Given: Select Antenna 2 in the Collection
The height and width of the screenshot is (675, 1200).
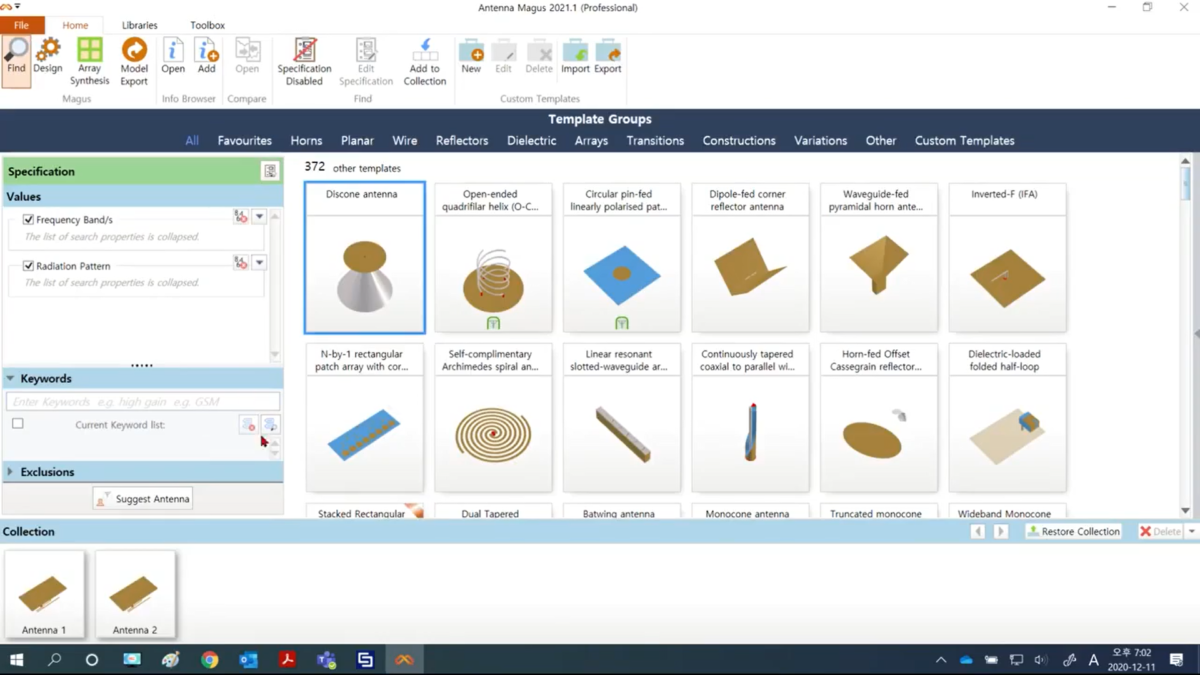Looking at the screenshot, I should pyautogui.click(x=135, y=594).
